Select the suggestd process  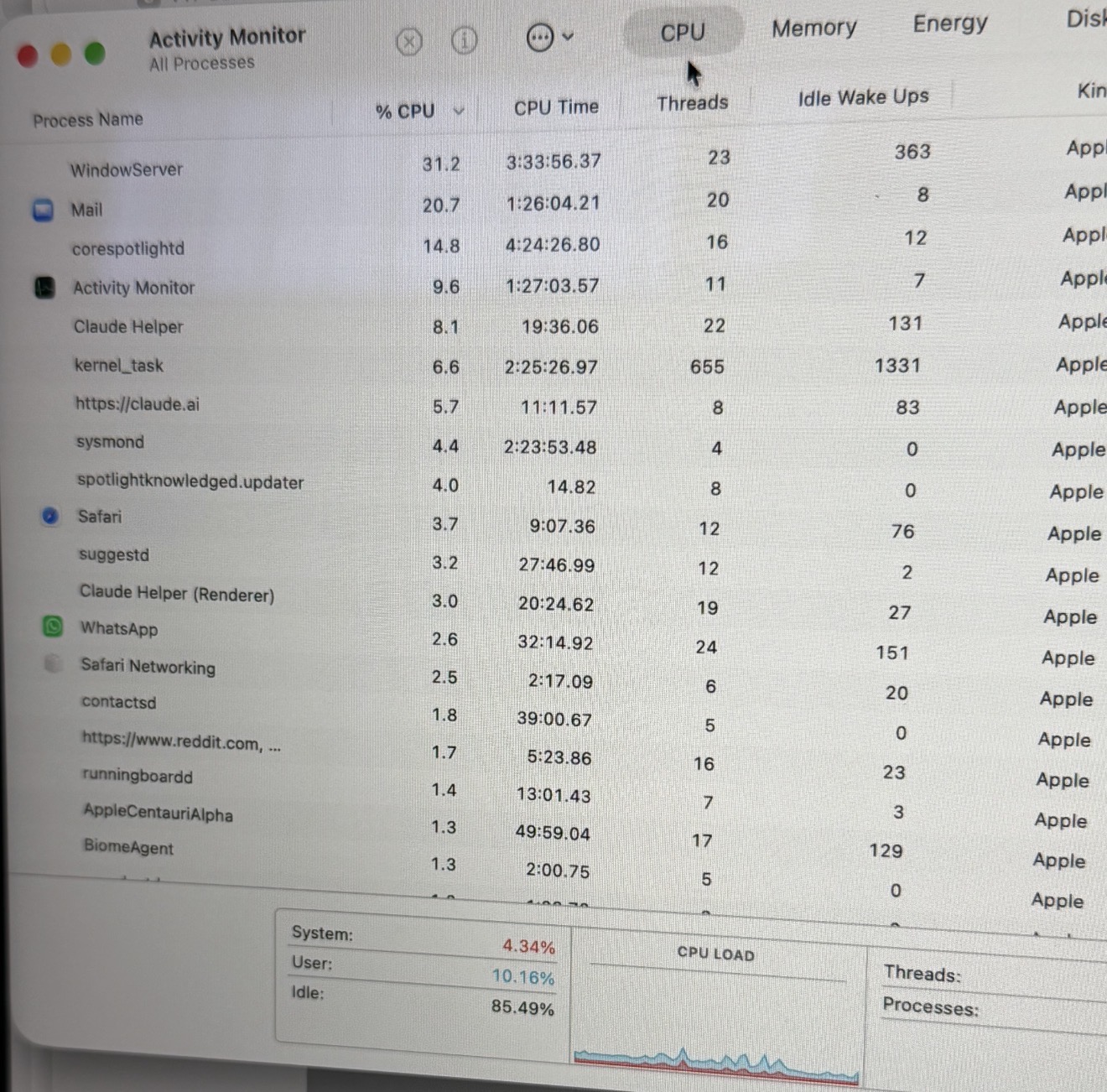tap(114, 555)
